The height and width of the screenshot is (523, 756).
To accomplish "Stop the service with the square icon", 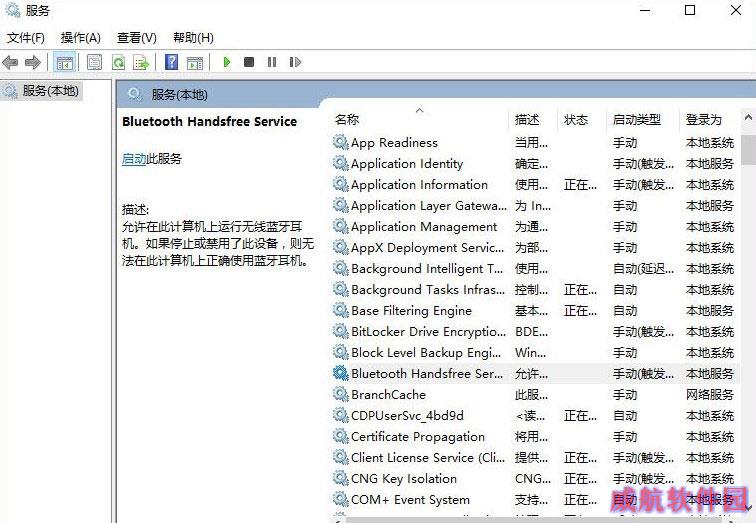I will [249, 62].
